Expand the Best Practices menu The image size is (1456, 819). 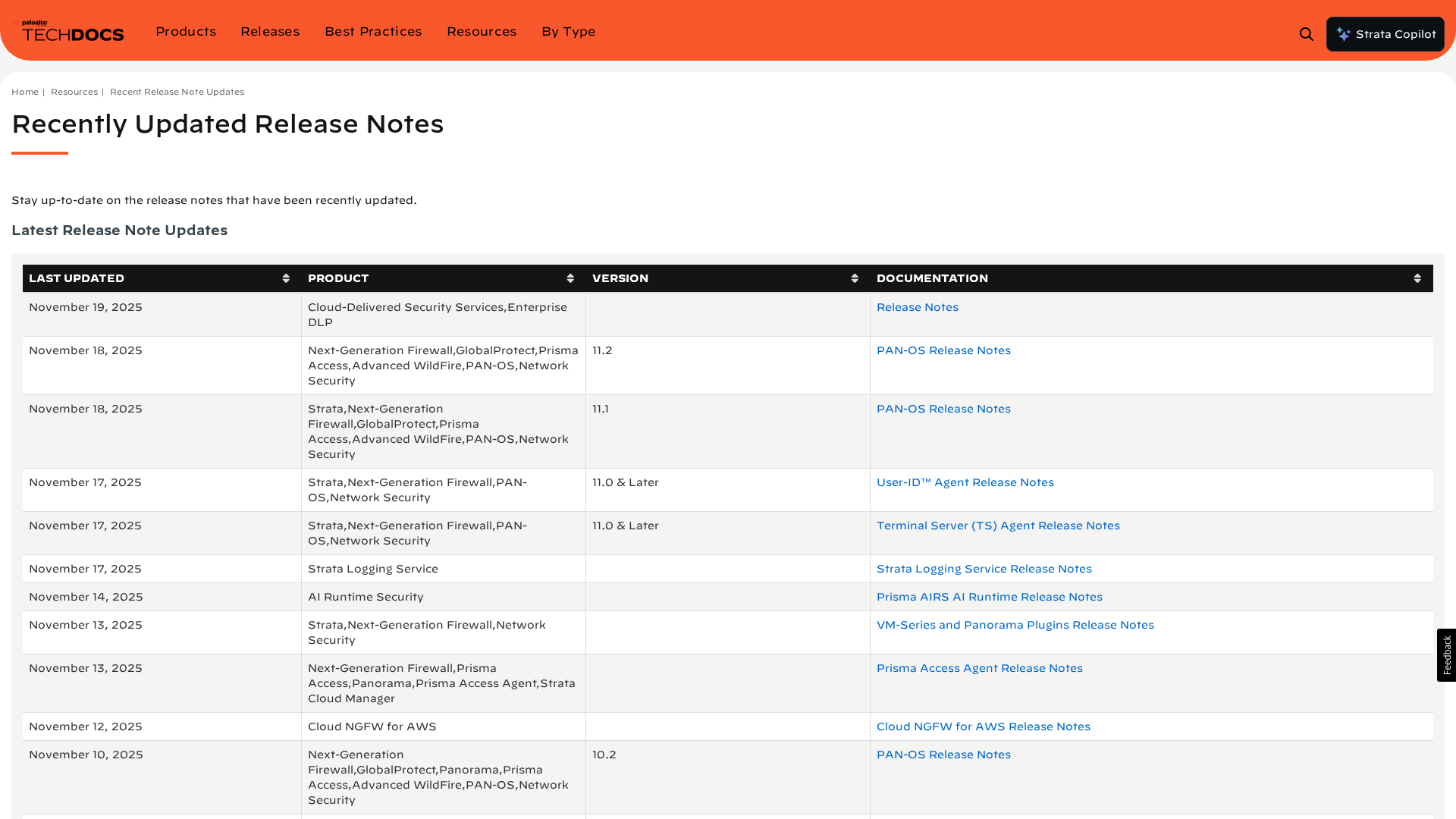coord(373,32)
